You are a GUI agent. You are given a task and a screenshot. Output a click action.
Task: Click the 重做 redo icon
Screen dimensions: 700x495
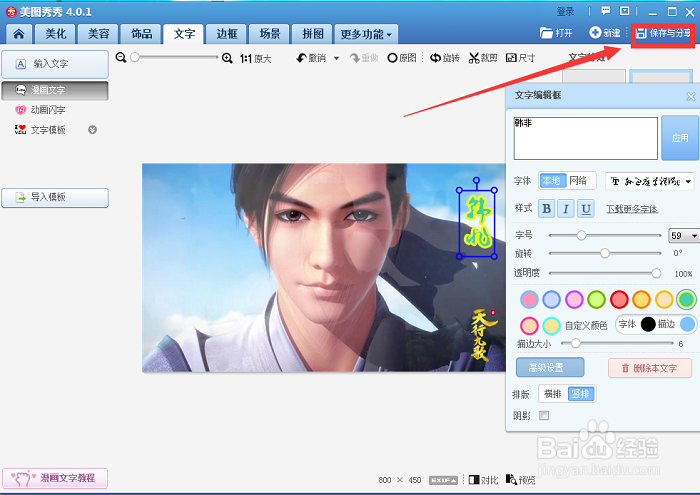pos(355,58)
